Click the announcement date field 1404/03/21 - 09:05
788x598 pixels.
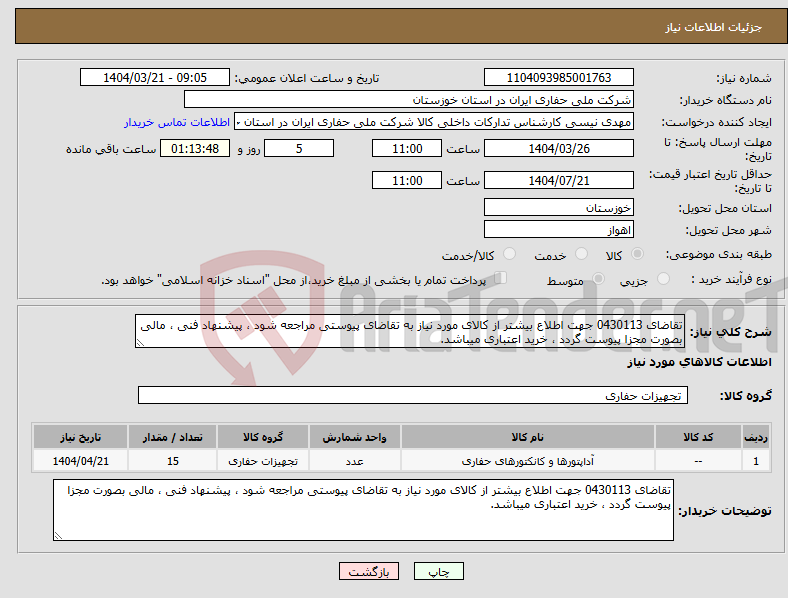(x=155, y=77)
